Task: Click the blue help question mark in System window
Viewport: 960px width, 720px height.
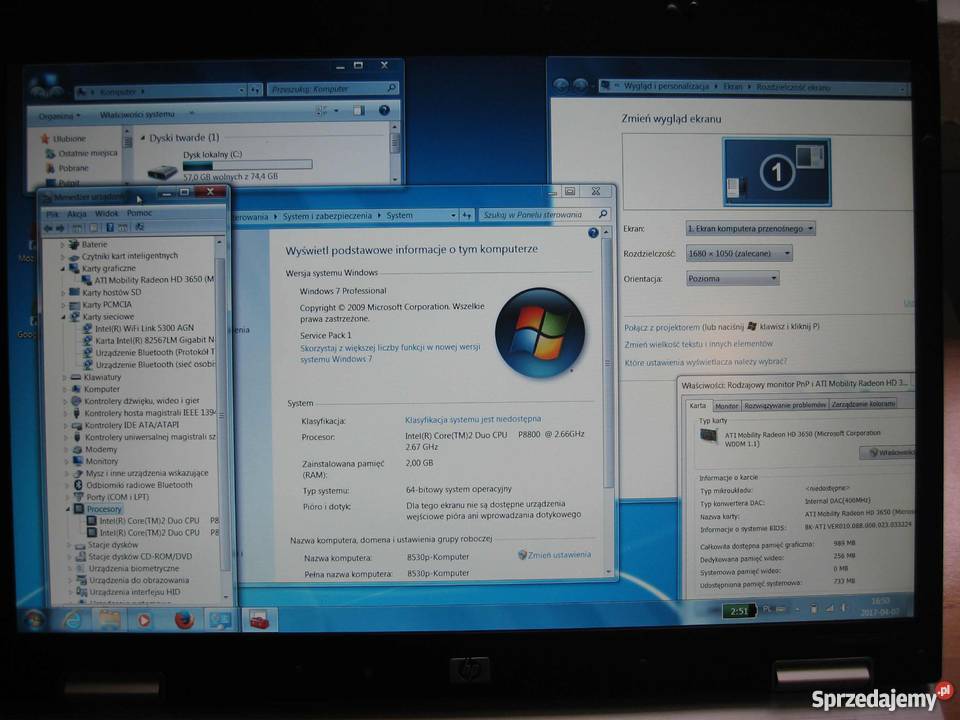Action: pos(596,232)
